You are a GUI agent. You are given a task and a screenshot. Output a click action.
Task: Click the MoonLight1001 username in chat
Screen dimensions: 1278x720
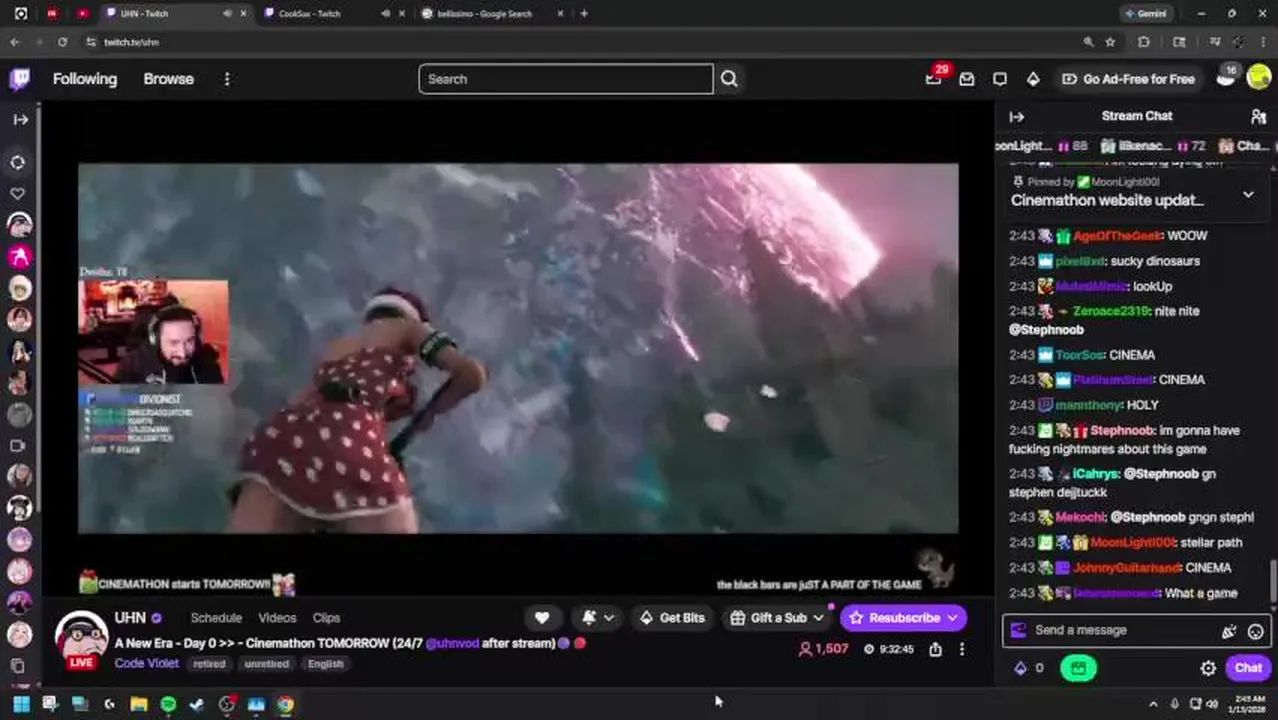coord(1133,543)
